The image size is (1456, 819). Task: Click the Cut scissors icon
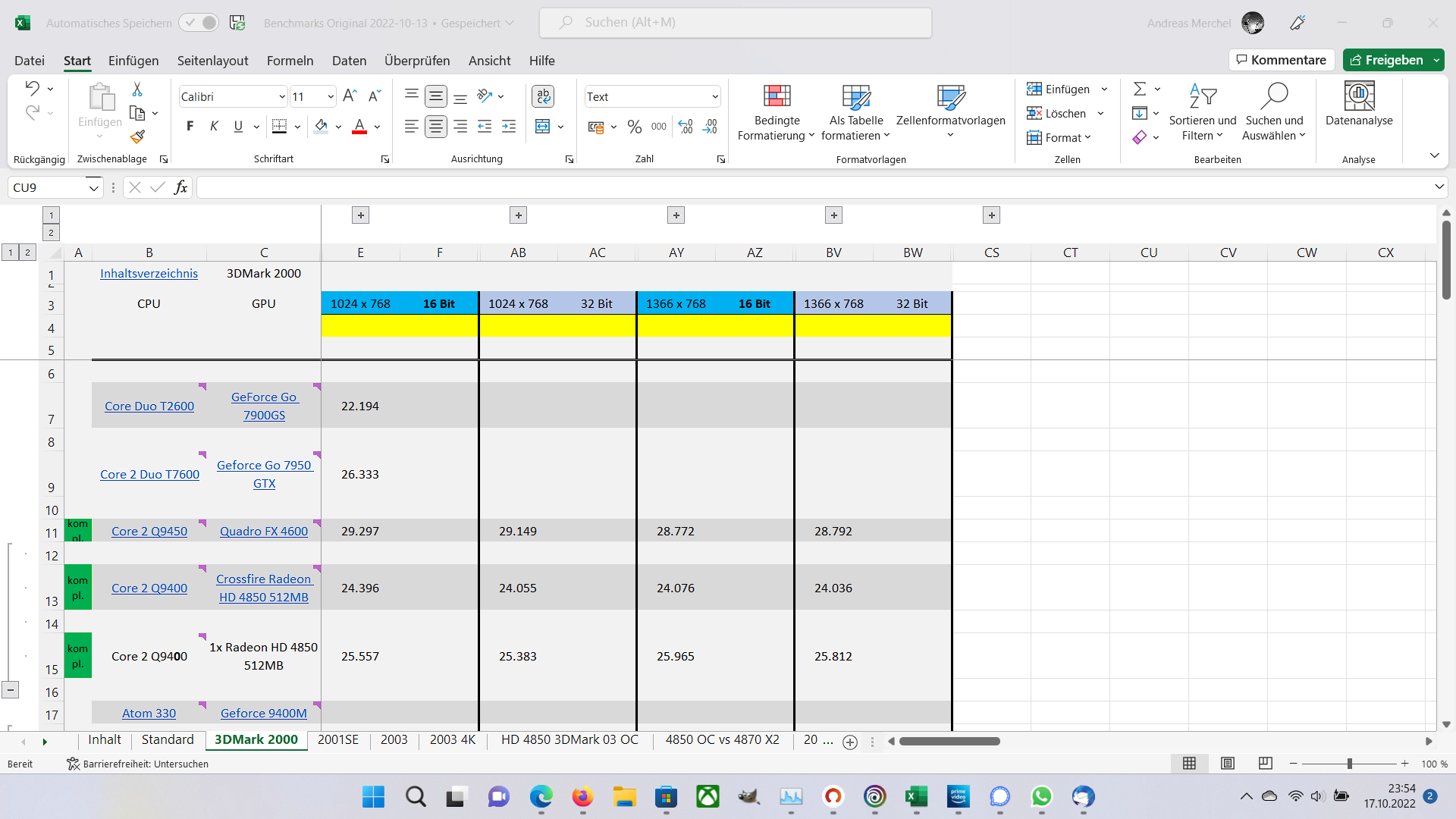[137, 89]
